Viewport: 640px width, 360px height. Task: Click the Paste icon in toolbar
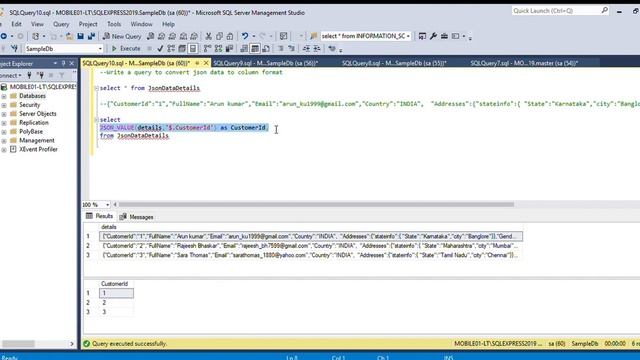click(230, 36)
